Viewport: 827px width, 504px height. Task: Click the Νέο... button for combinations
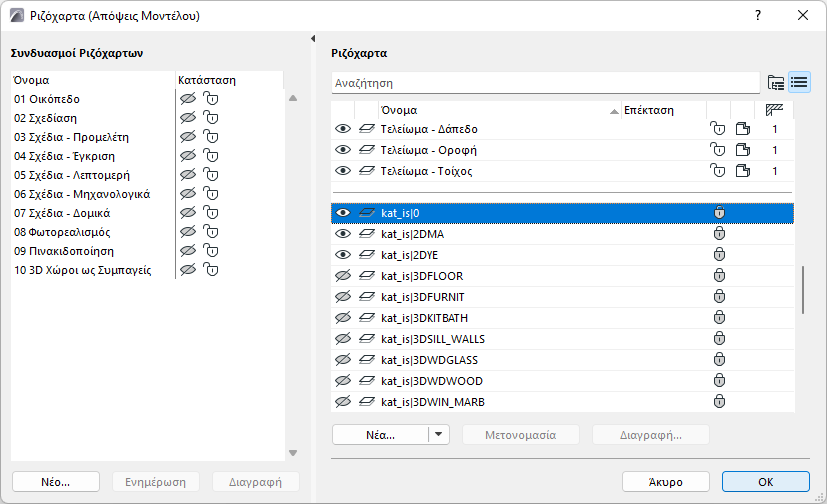pyautogui.click(x=56, y=481)
